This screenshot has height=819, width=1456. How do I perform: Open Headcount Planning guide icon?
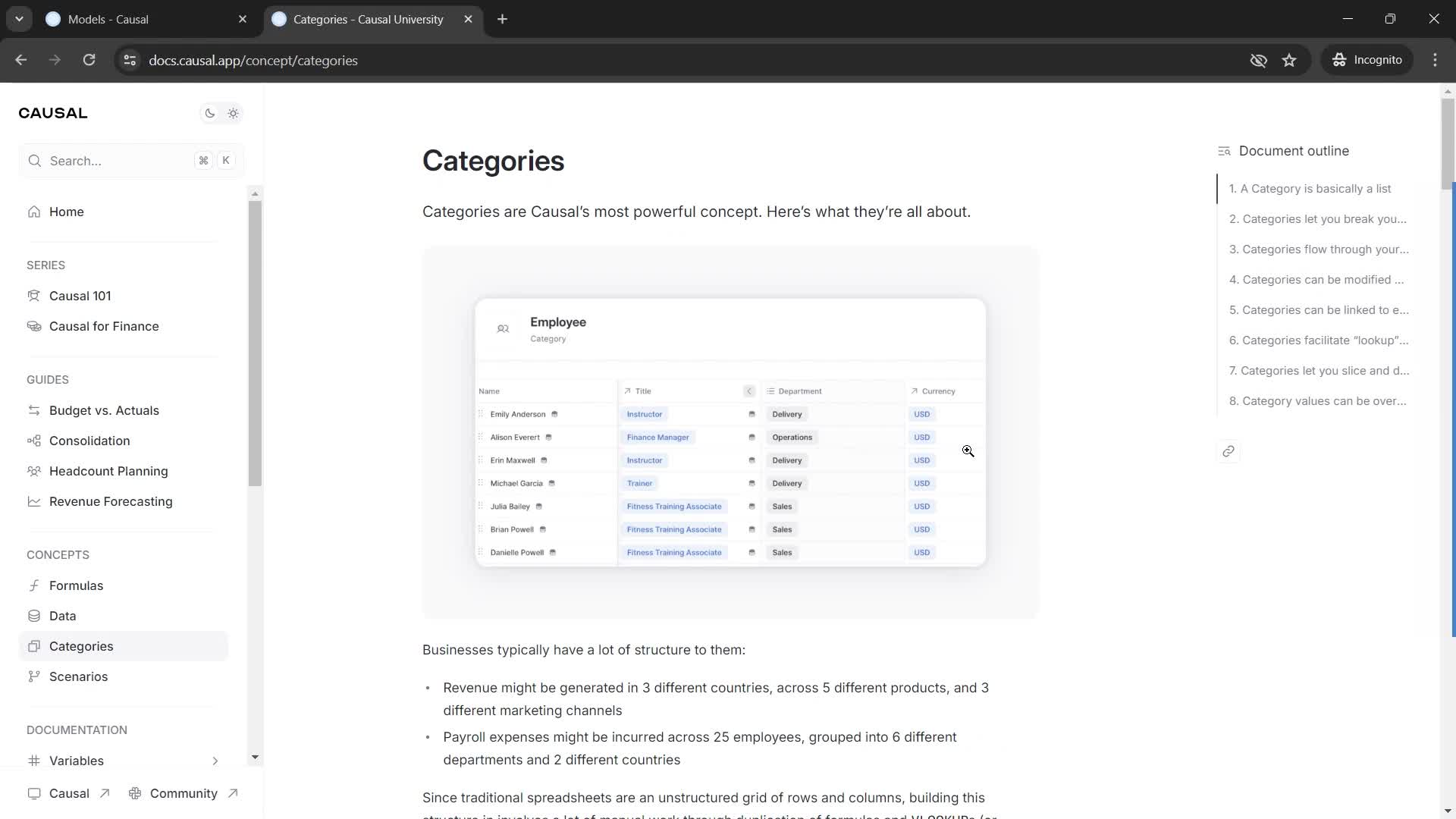(x=34, y=472)
